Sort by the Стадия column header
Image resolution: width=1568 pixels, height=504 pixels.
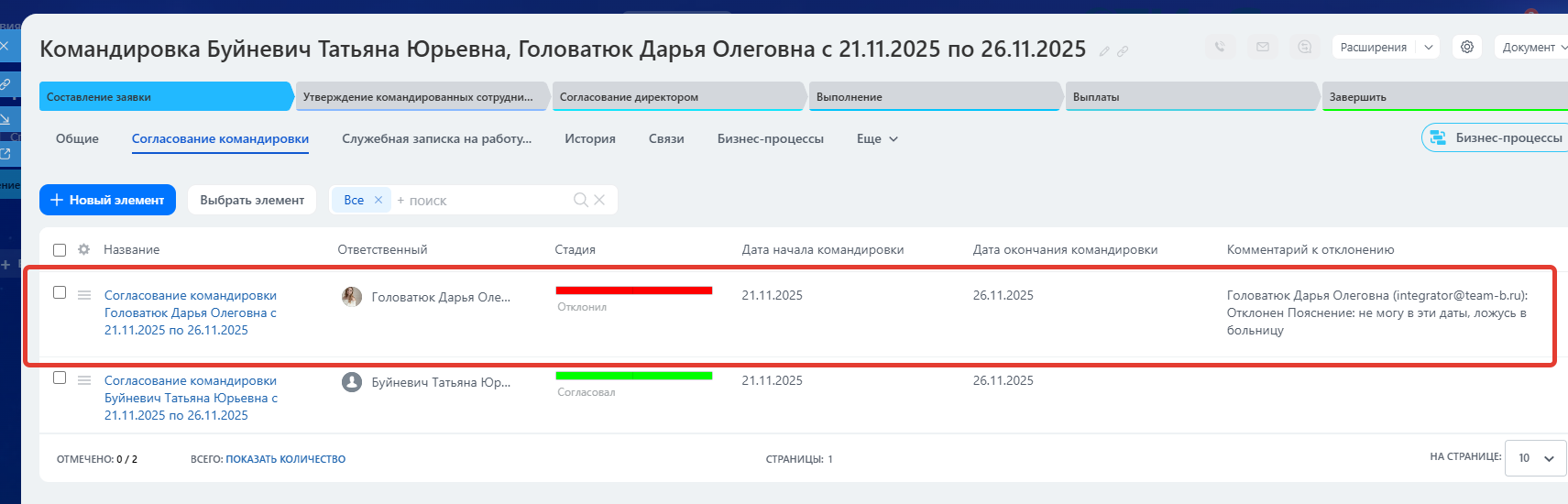[575, 249]
